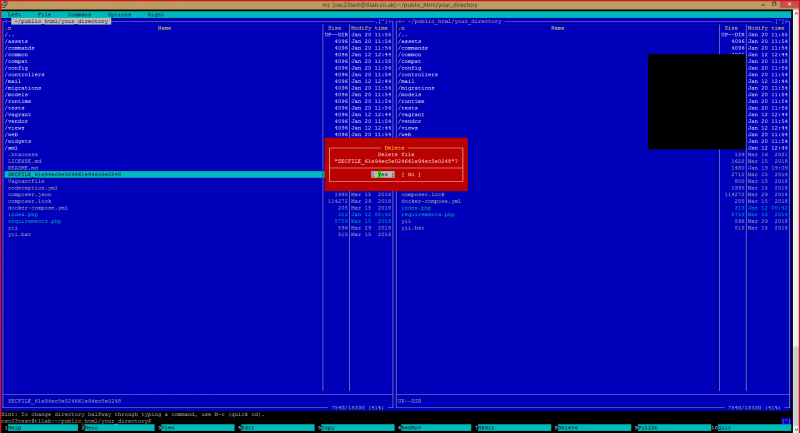Open the Left menu
800x433 pixels.
point(14,14)
